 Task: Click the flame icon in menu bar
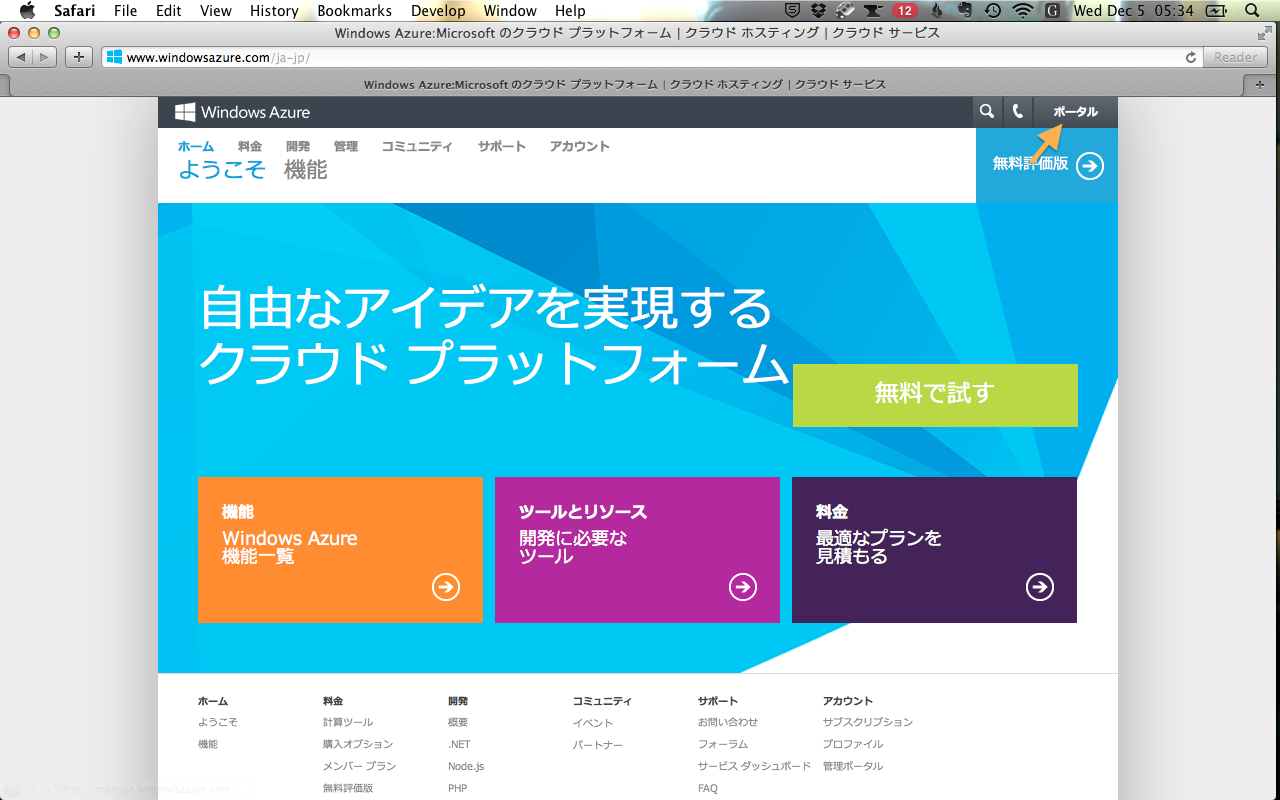click(937, 11)
